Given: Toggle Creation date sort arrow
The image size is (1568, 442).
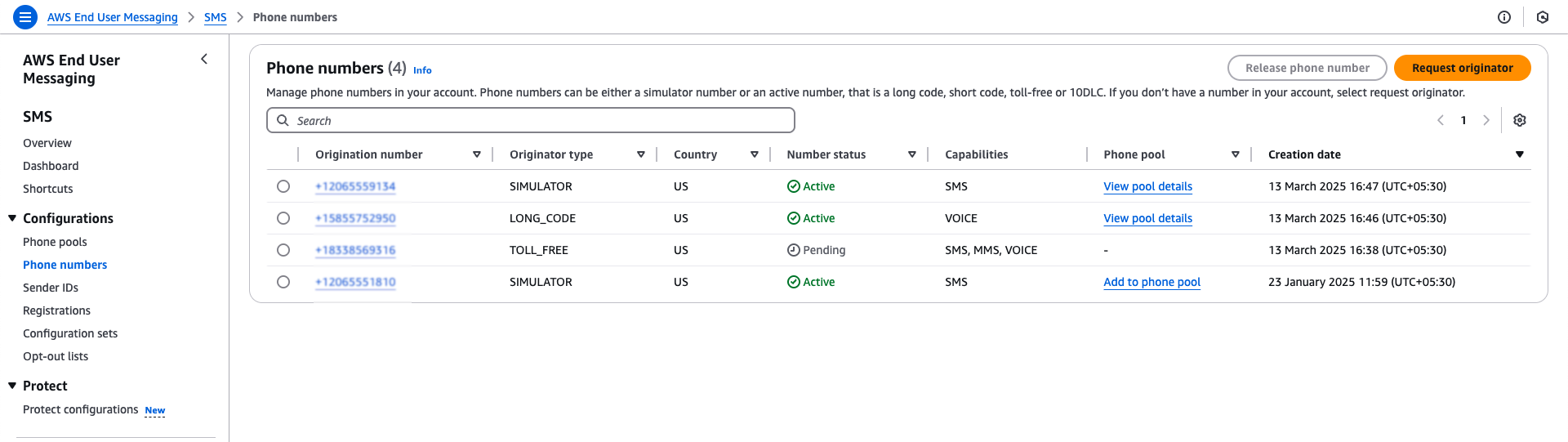Looking at the screenshot, I should 1520,154.
